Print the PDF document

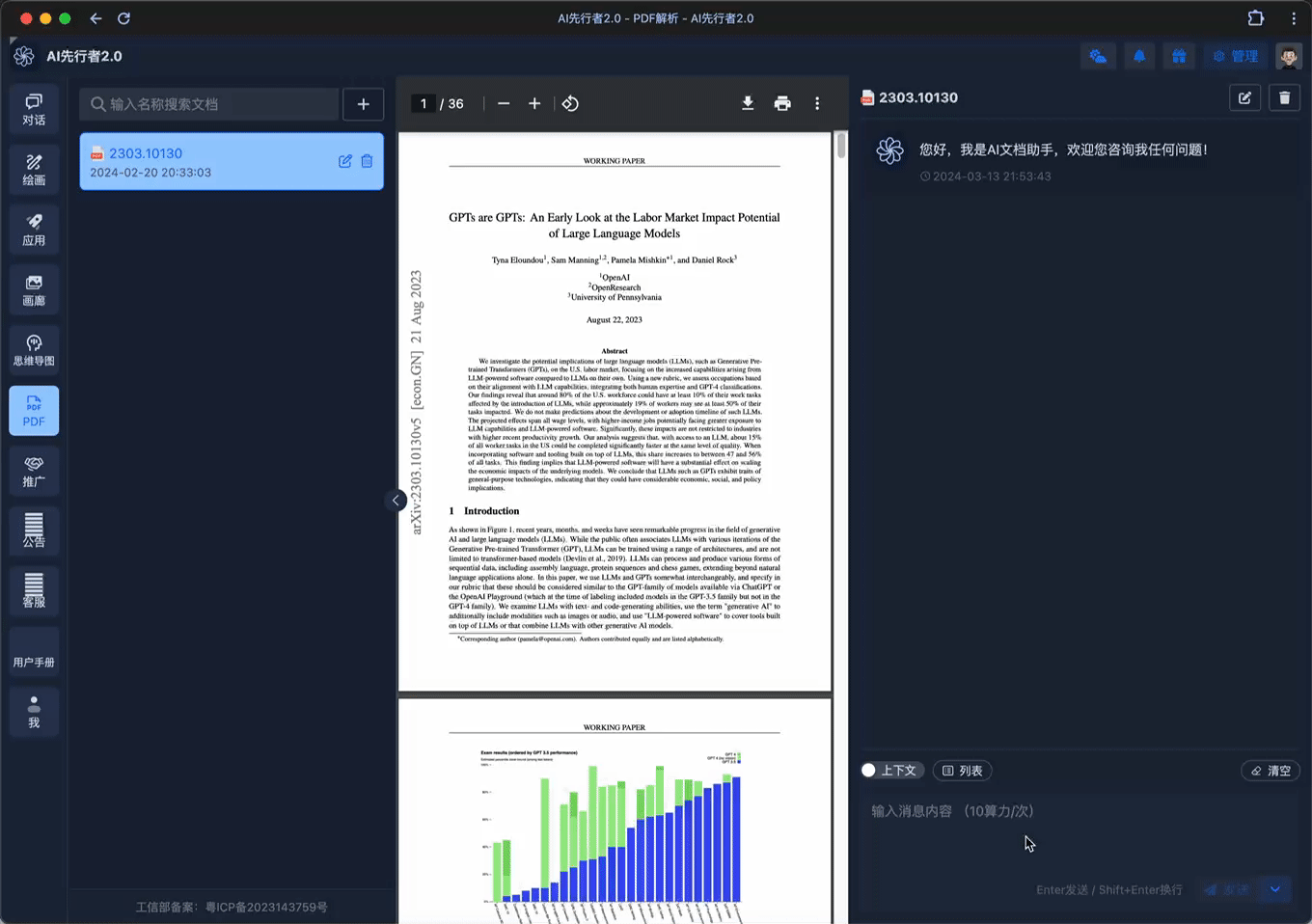(x=782, y=103)
